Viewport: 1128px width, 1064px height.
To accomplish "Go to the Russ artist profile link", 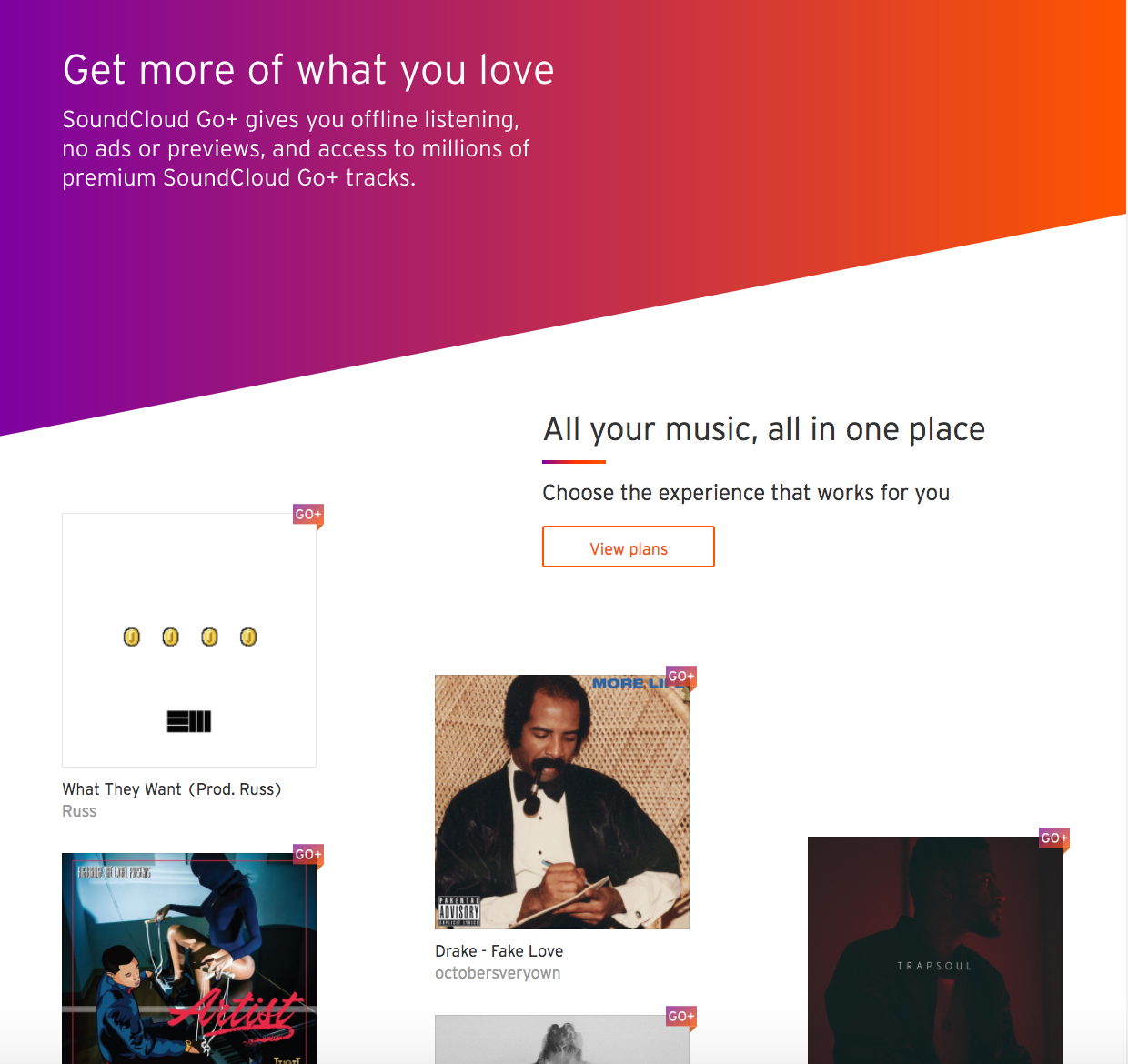I will 79,811.
